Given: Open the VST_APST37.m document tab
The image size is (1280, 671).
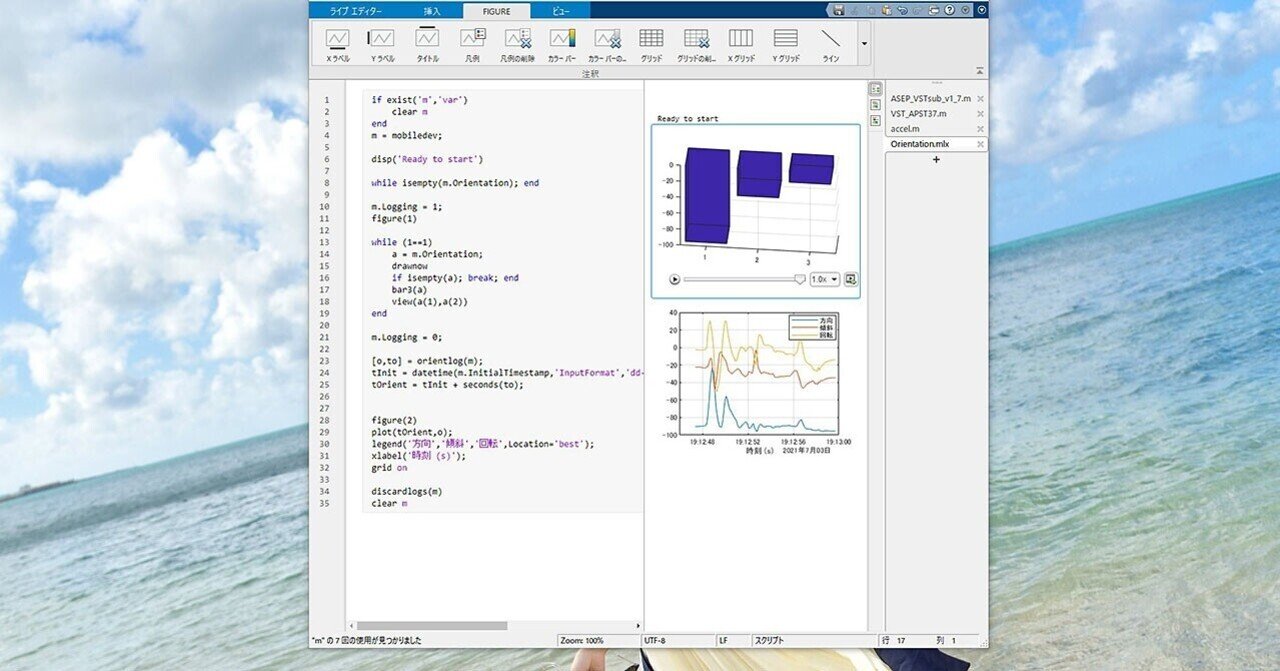Looking at the screenshot, I should 918,113.
